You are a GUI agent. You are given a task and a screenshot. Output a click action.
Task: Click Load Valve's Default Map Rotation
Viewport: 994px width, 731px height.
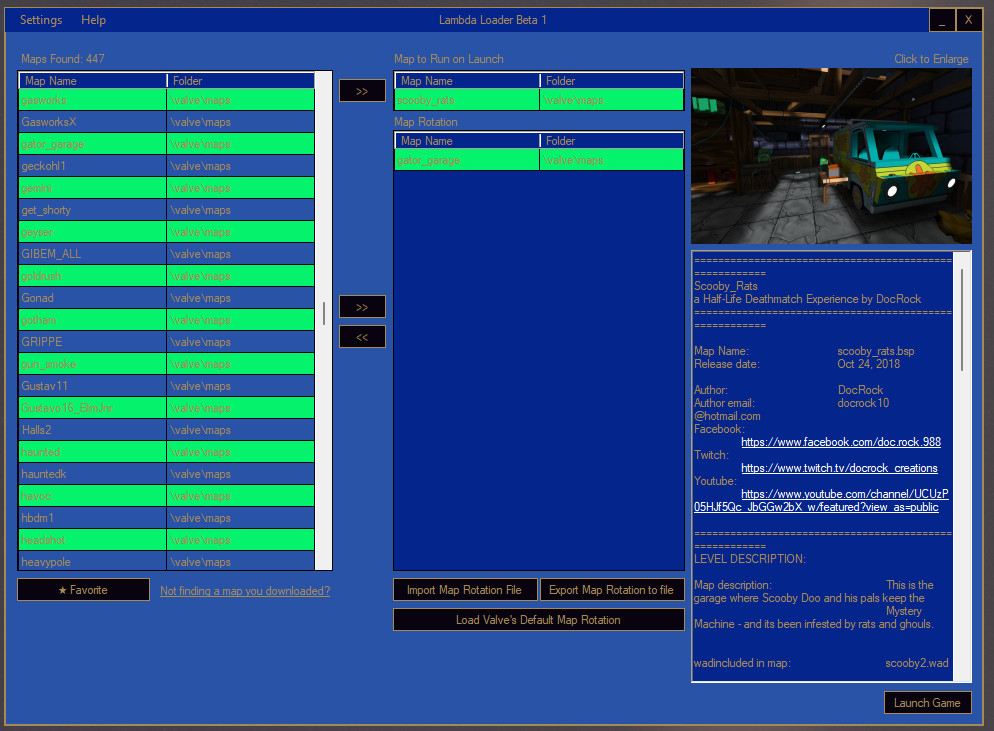pos(539,619)
